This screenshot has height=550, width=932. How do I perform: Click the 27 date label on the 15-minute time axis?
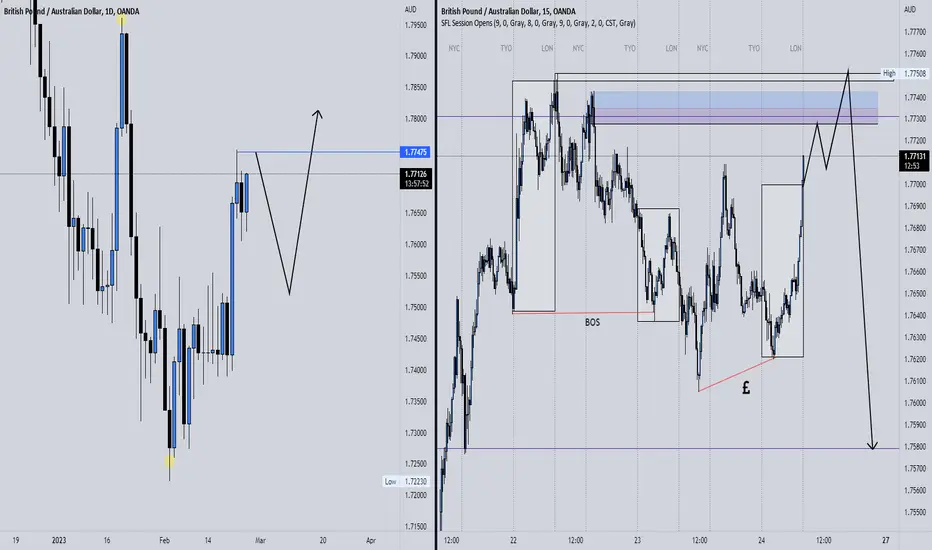click(x=886, y=540)
